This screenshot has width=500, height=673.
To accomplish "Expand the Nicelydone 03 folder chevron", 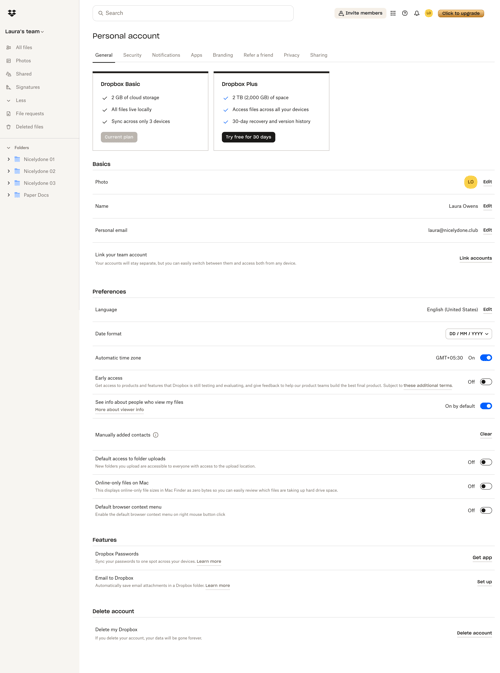I will [9, 183].
